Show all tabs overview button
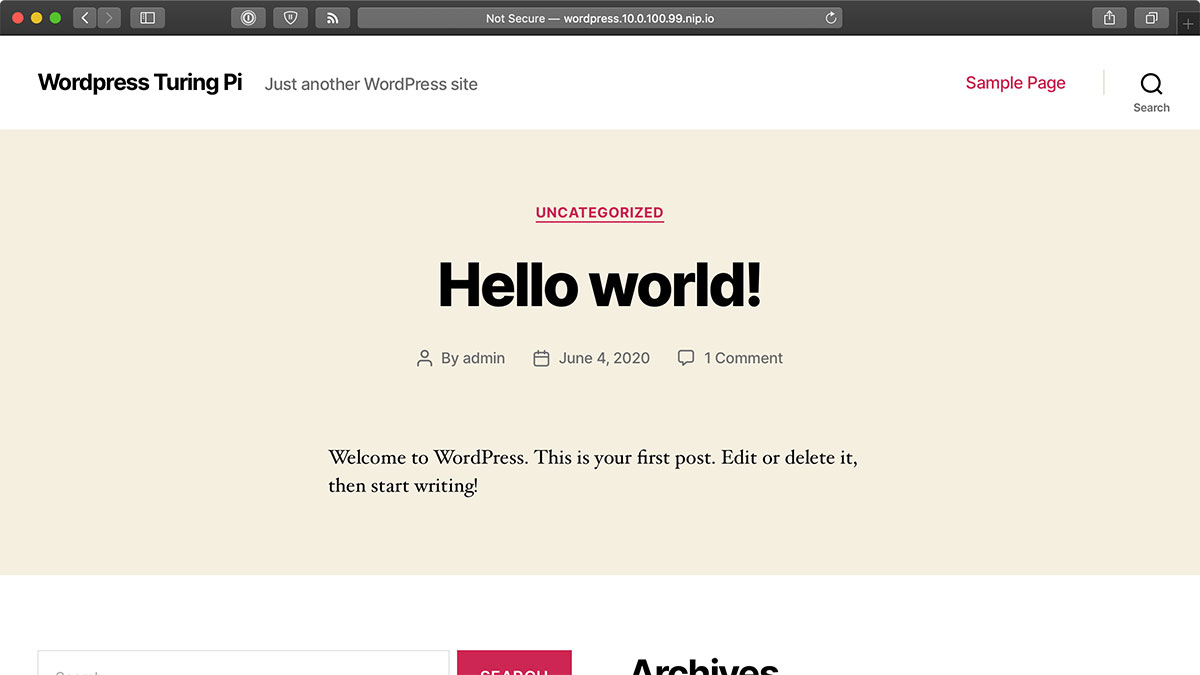This screenshot has width=1200, height=675. pos(1151,18)
